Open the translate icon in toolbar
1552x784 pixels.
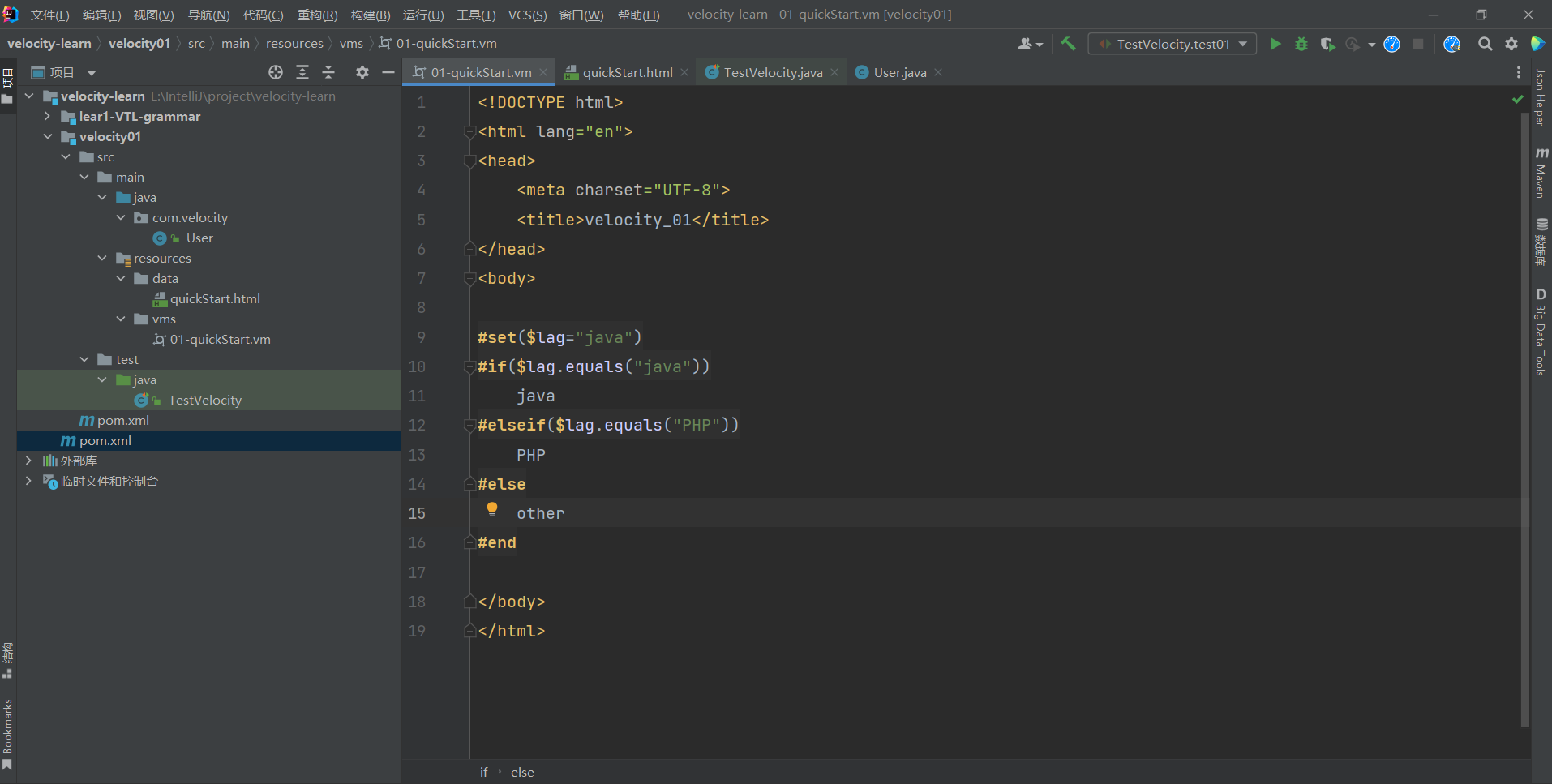click(x=1451, y=44)
